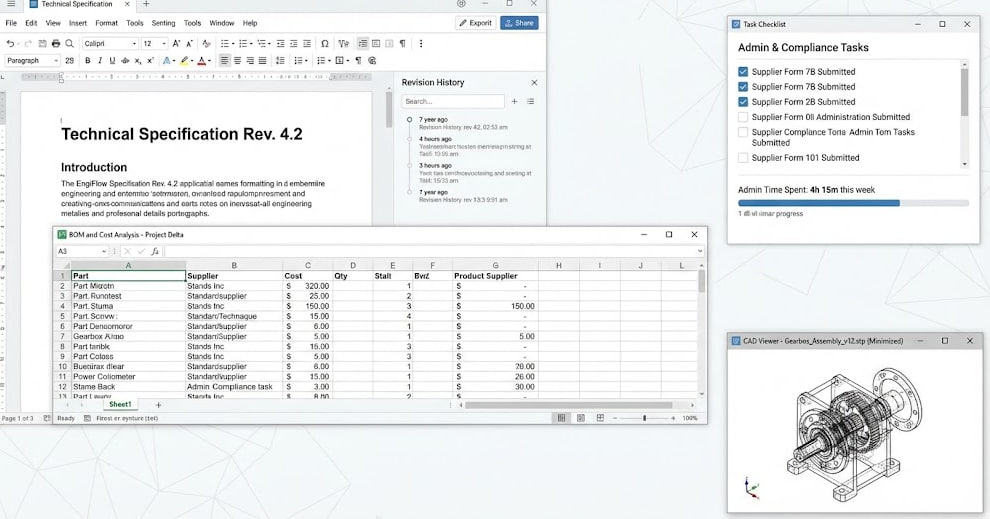Click the Revision History search field

(x=453, y=101)
